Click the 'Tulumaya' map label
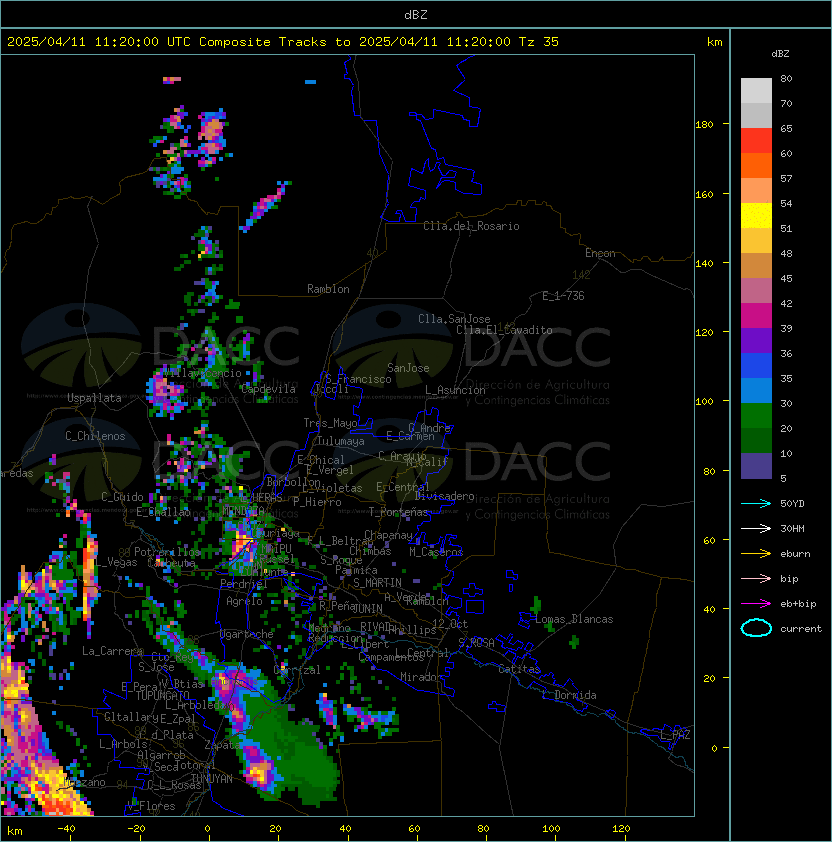Viewport: 832px width, 842px height. click(x=341, y=441)
